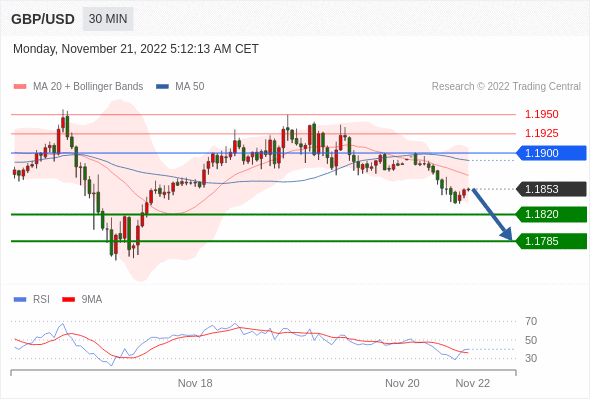Click the green 1.1785 support price tag

tap(551, 241)
